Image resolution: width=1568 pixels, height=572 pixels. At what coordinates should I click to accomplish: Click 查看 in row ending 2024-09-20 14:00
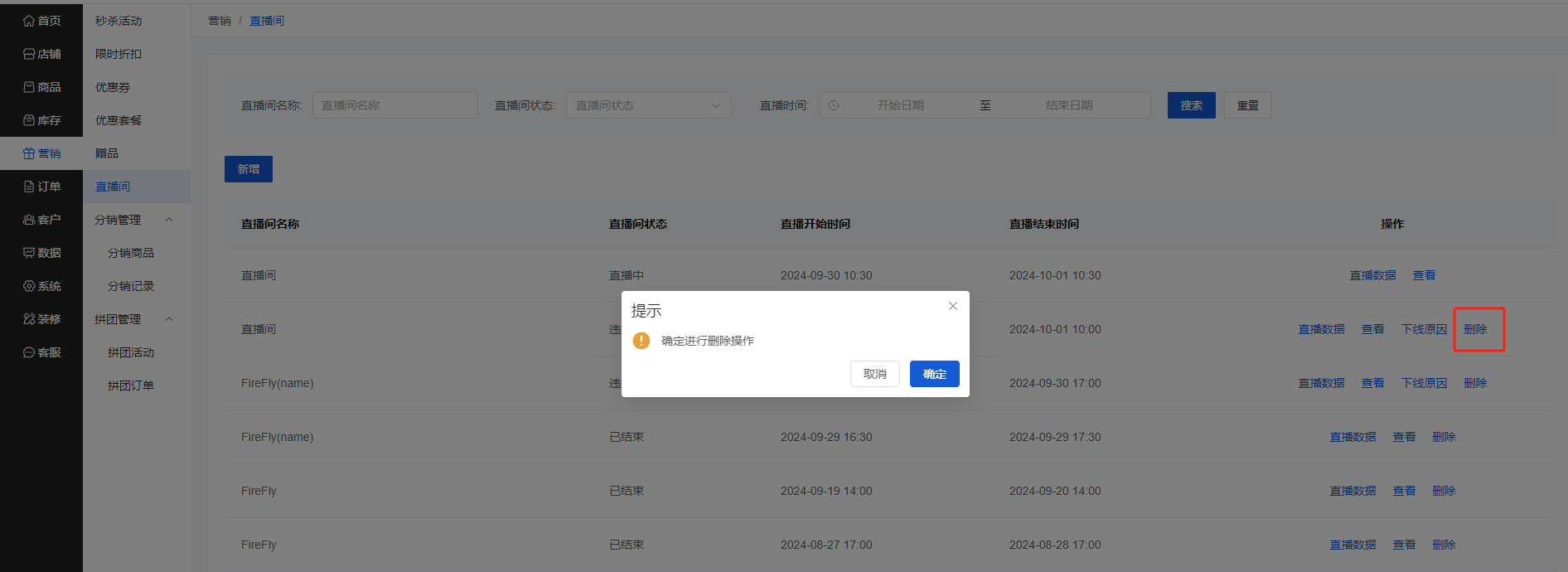pyautogui.click(x=1405, y=491)
